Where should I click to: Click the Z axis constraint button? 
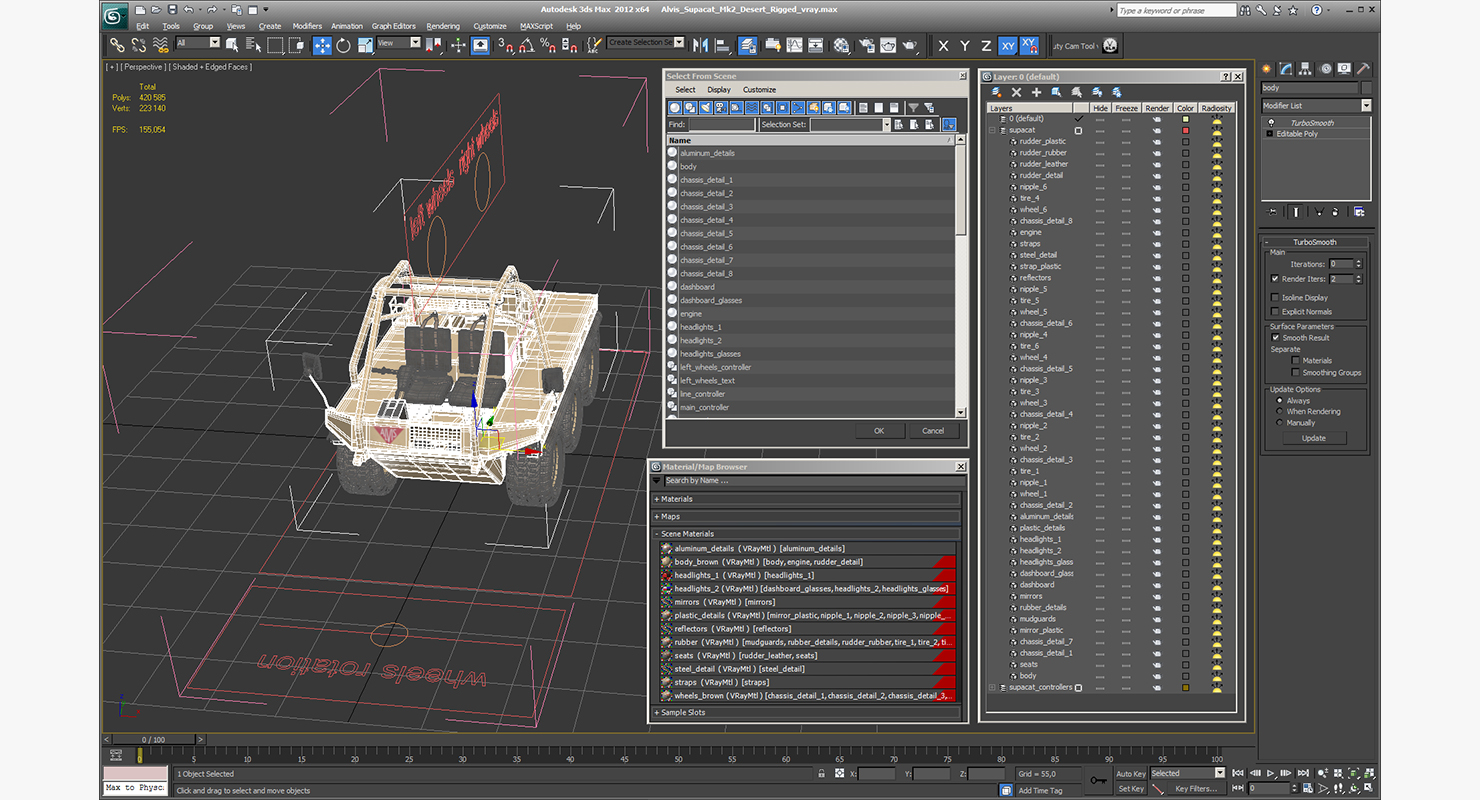pyautogui.click(x=986, y=45)
